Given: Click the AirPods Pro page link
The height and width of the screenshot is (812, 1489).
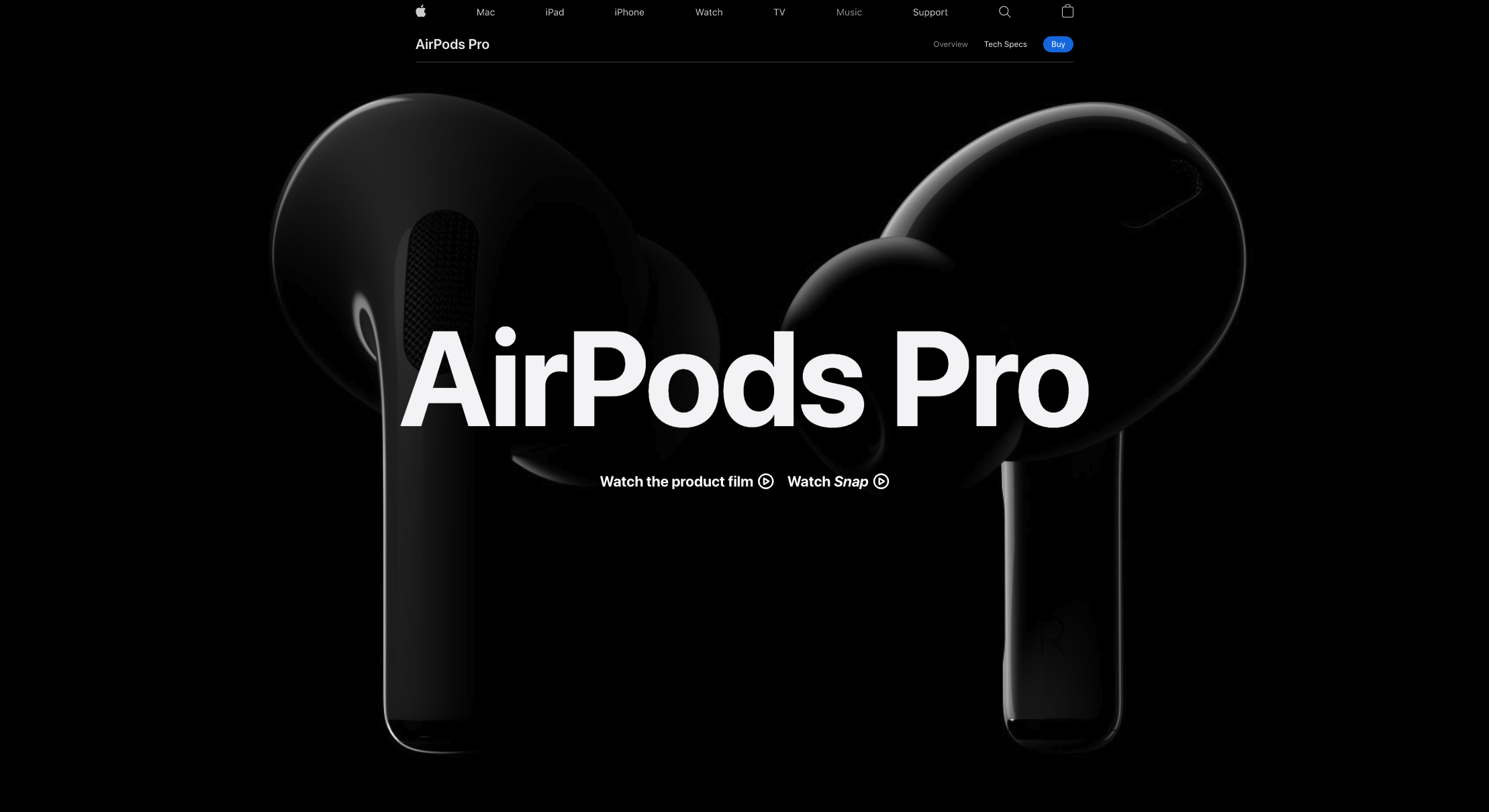Looking at the screenshot, I should (x=452, y=44).
